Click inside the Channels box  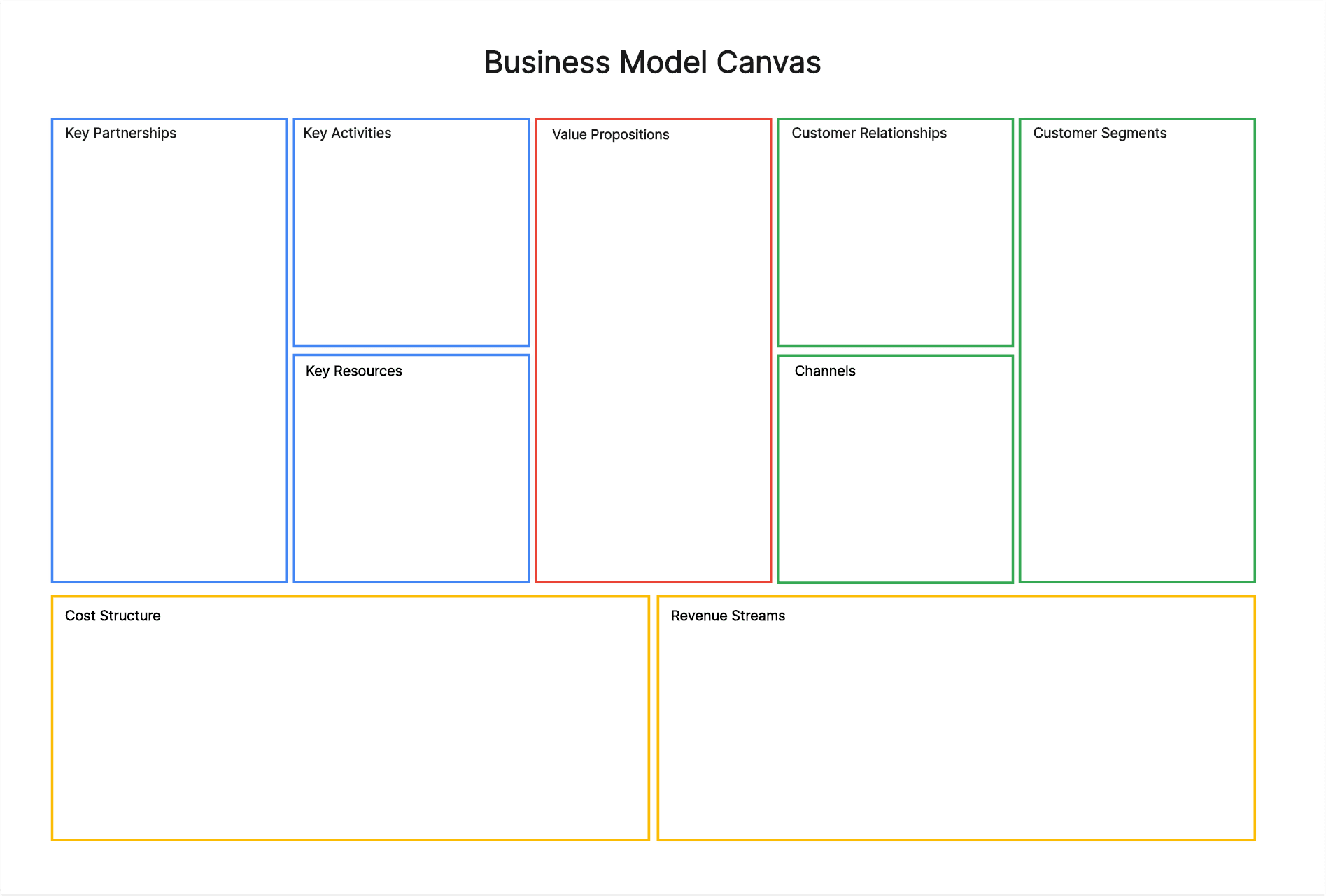[894, 476]
